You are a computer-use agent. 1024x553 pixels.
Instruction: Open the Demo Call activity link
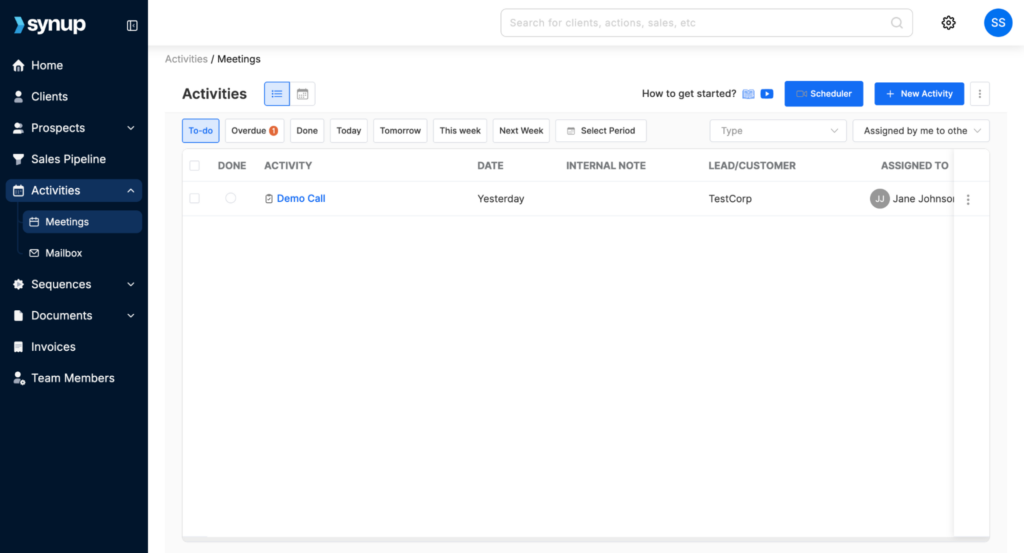pyautogui.click(x=300, y=199)
